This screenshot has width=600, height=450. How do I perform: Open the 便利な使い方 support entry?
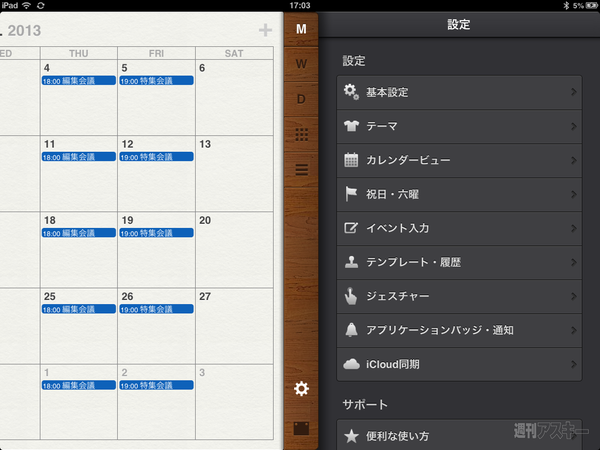tap(459, 435)
